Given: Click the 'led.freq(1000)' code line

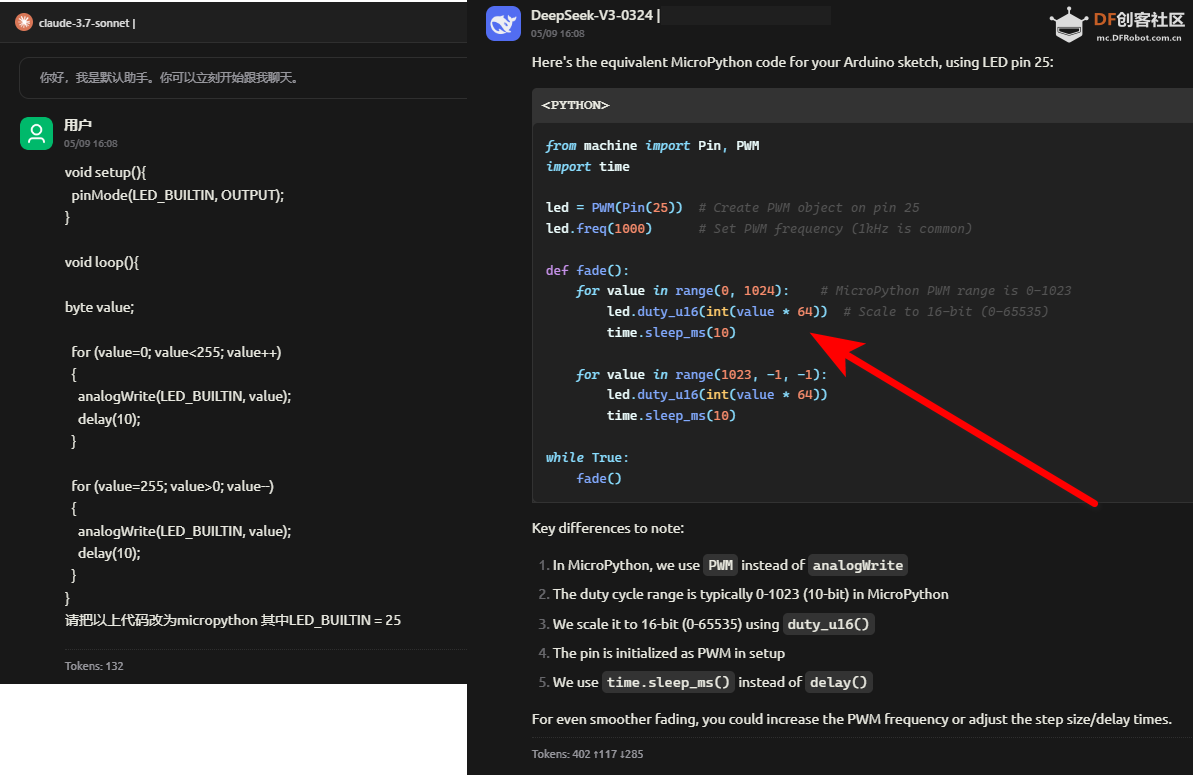Looking at the screenshot, I should click(599, 229).
